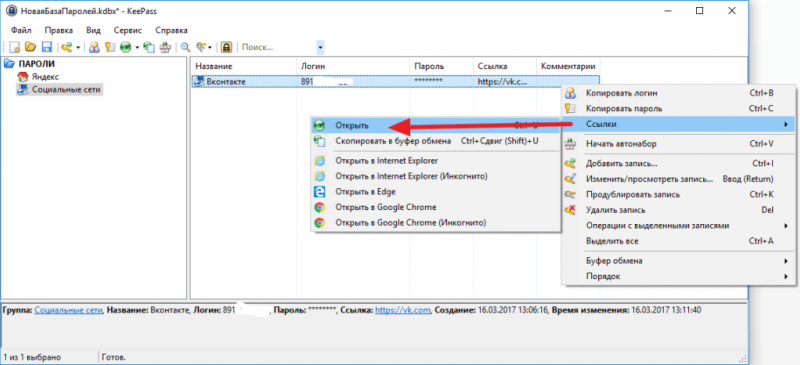Click the Copy password toolbar icon

(110, 47)
